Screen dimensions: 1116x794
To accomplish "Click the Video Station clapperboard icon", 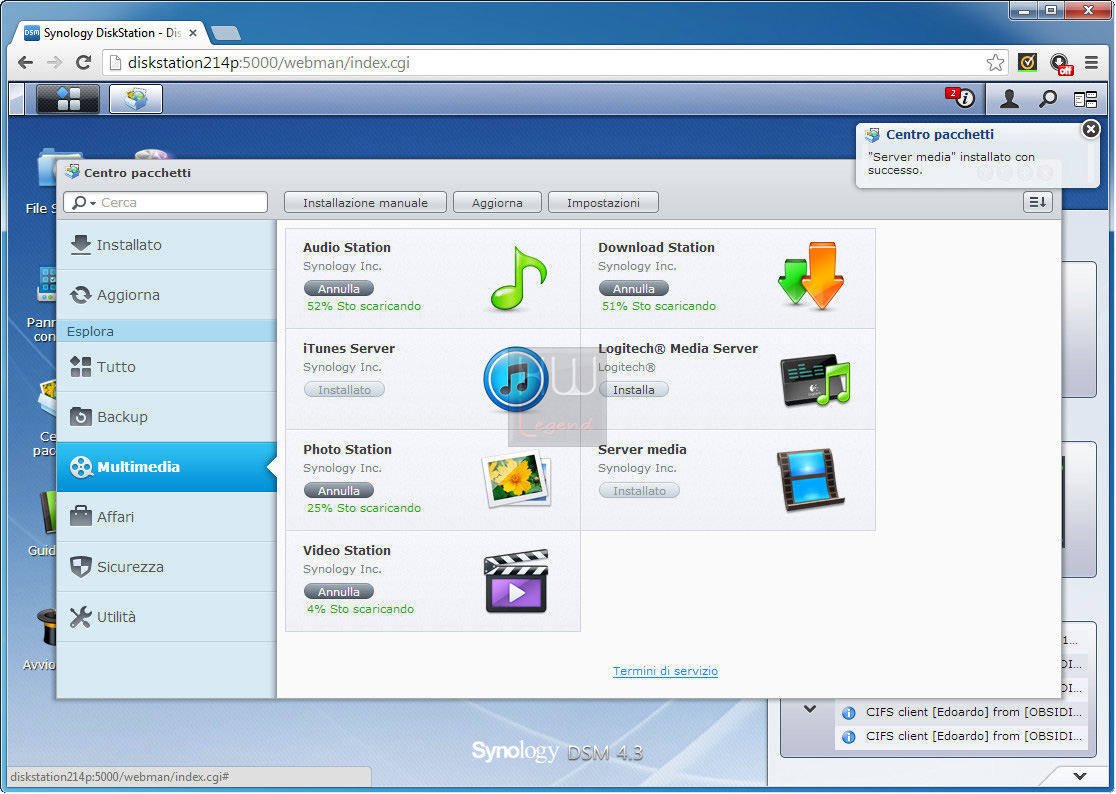I will 516,581.
